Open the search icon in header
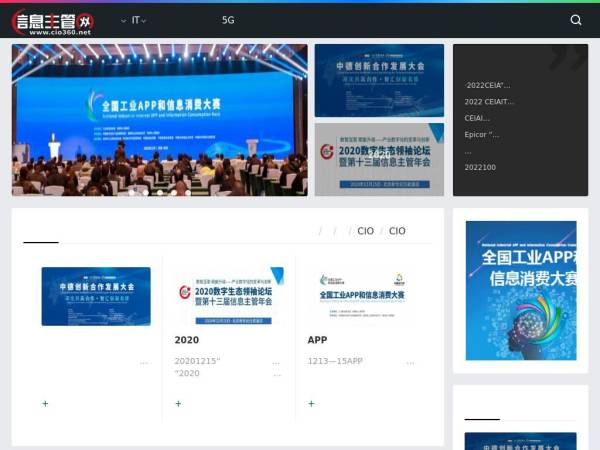The width and height of the screenshot is (600, 450). (576, 20)
